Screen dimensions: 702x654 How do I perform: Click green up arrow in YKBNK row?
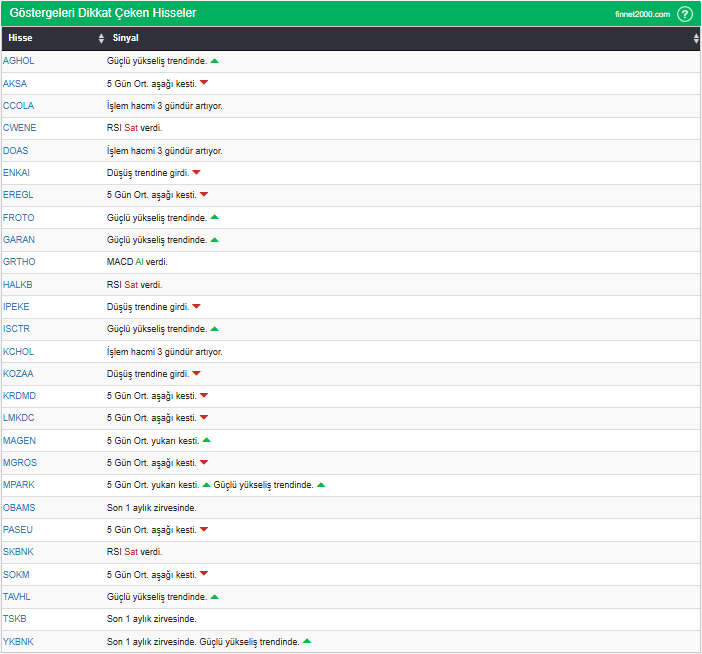pos(307,641)
